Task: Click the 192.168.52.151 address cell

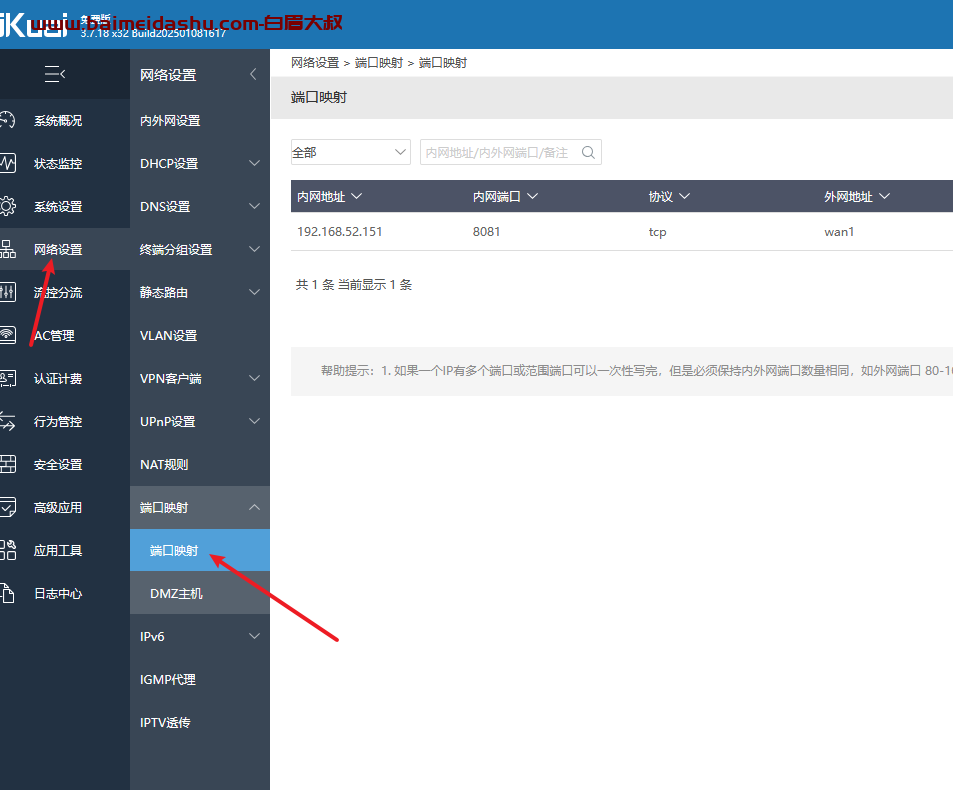Action: 340,232
